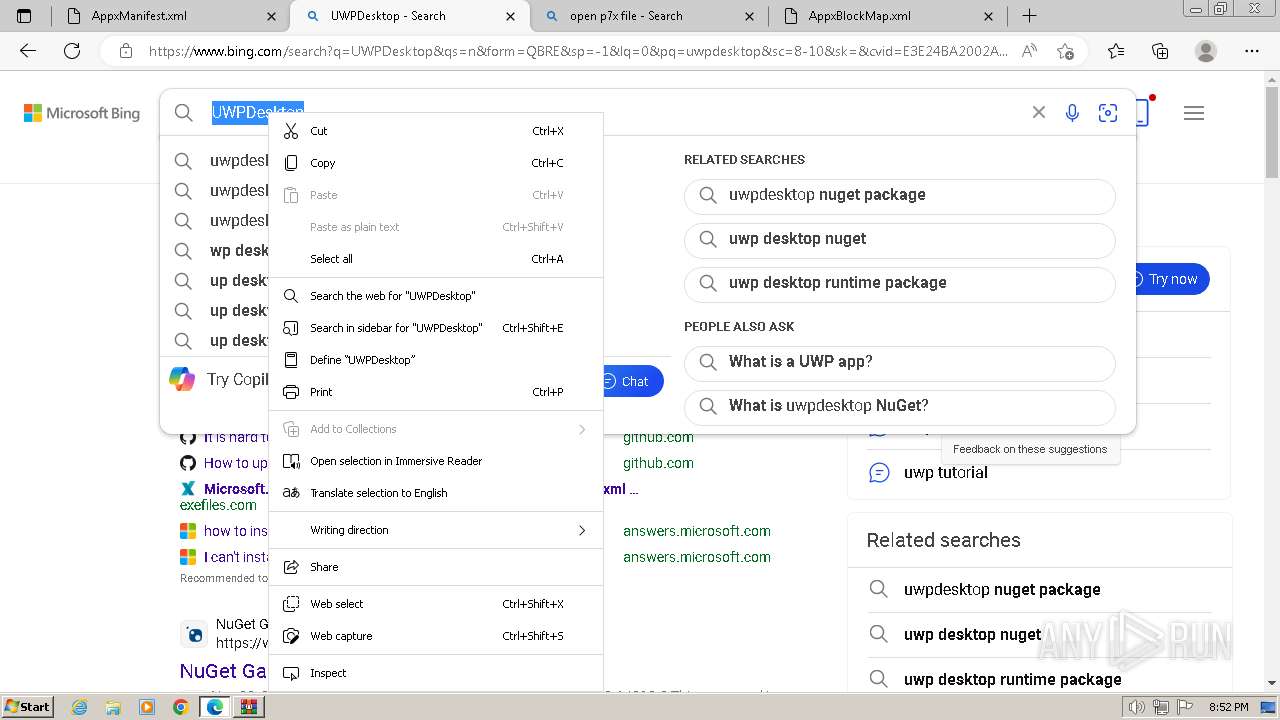Go back to the previous page
Screen dimensions: 1280x720
[x=28, y=51]
